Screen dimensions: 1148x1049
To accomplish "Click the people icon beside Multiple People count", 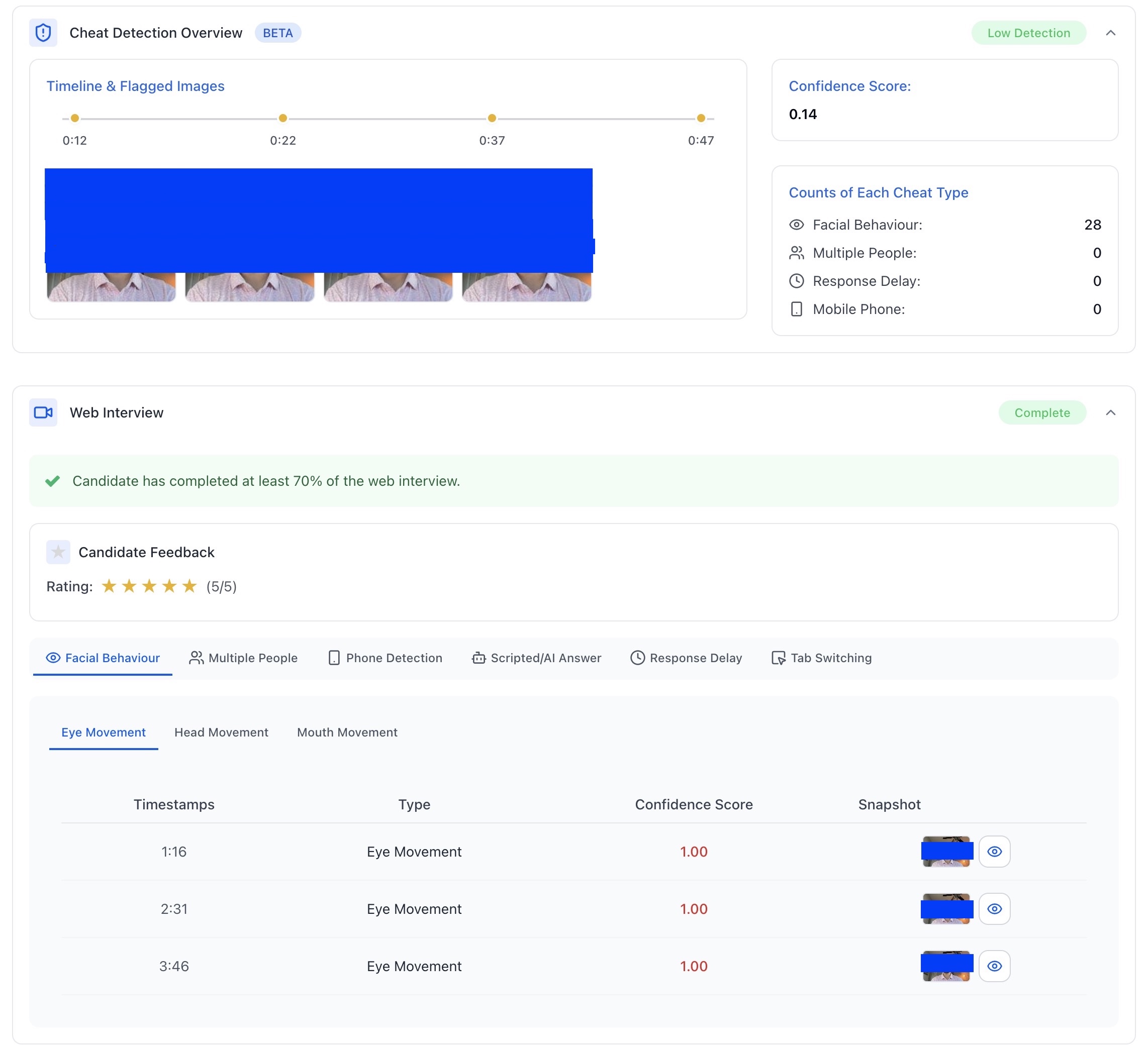I will coord(797,253).
